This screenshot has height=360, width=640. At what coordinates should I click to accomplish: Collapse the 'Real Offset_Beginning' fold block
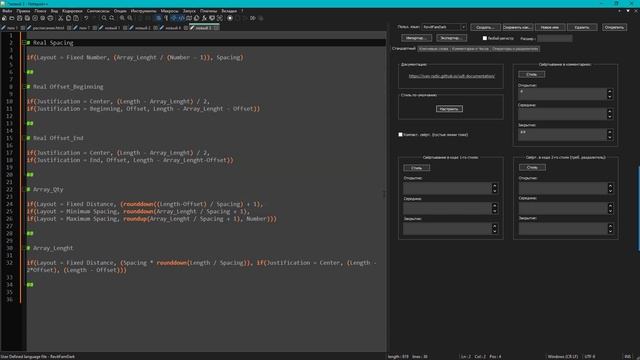[24, 87]
